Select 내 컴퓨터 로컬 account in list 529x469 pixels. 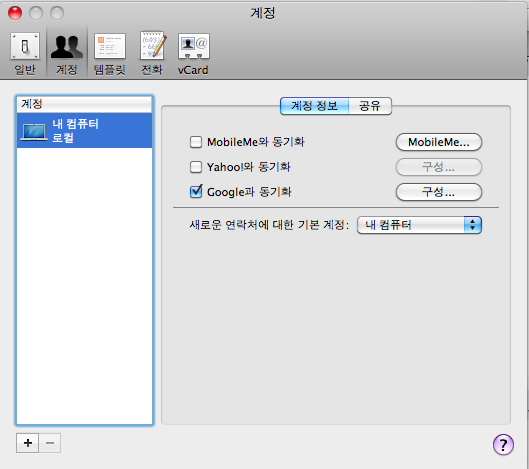(84, 131)
